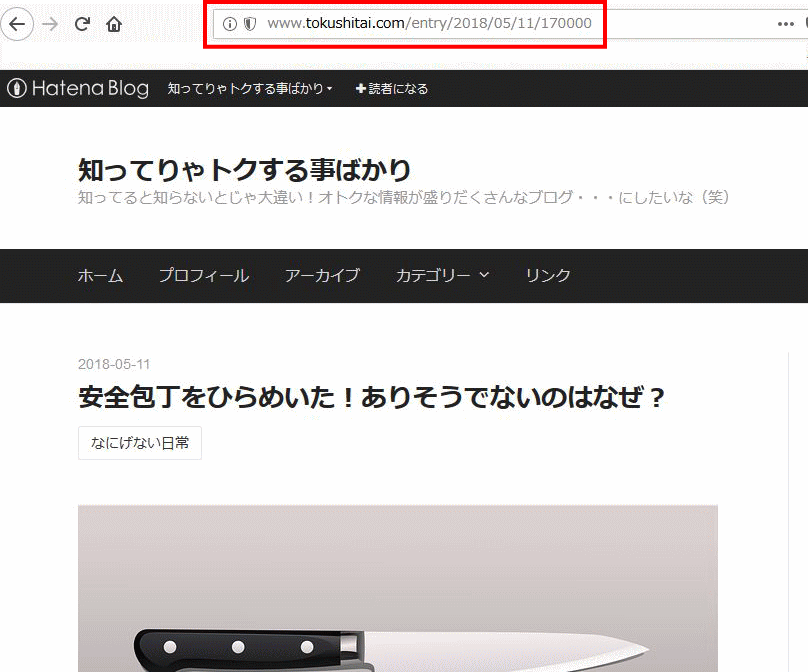
Task: Click the knife article image
Action: coord(397,588)
